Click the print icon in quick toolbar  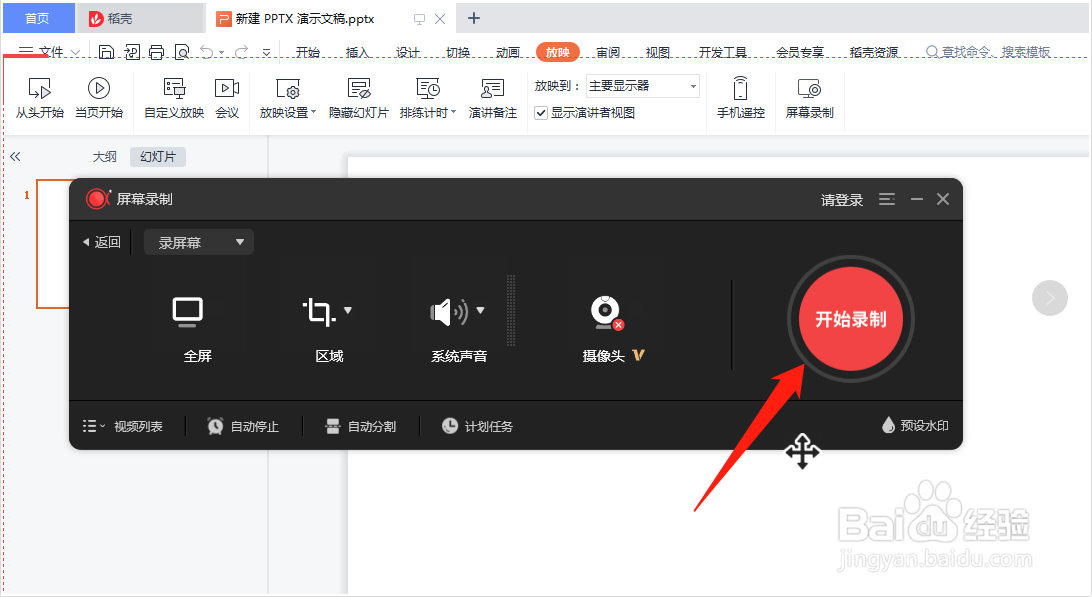pos(157,52)
